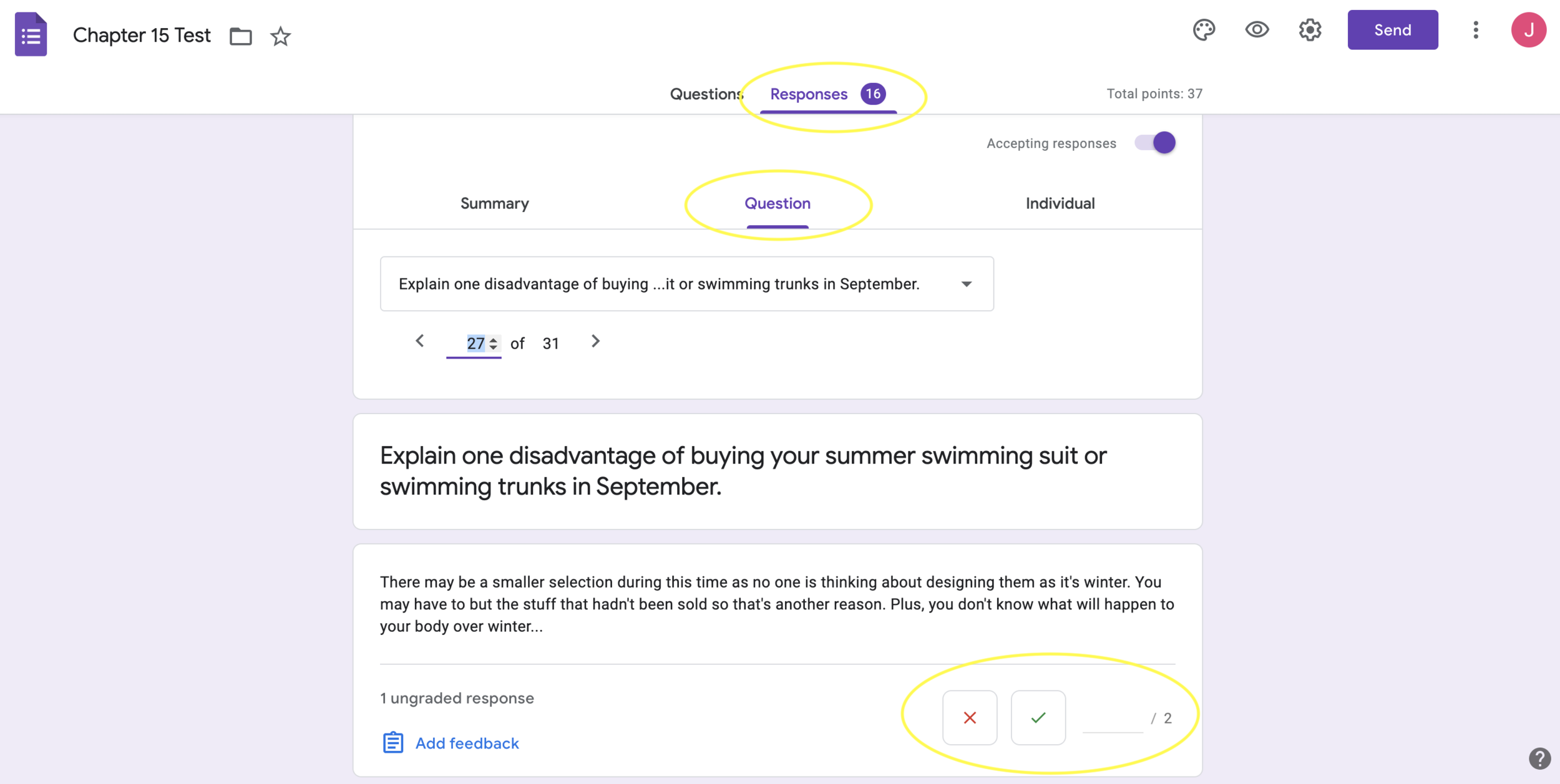Open the more options menu
Screen dimensions: 1560x784
[1475, 30]
